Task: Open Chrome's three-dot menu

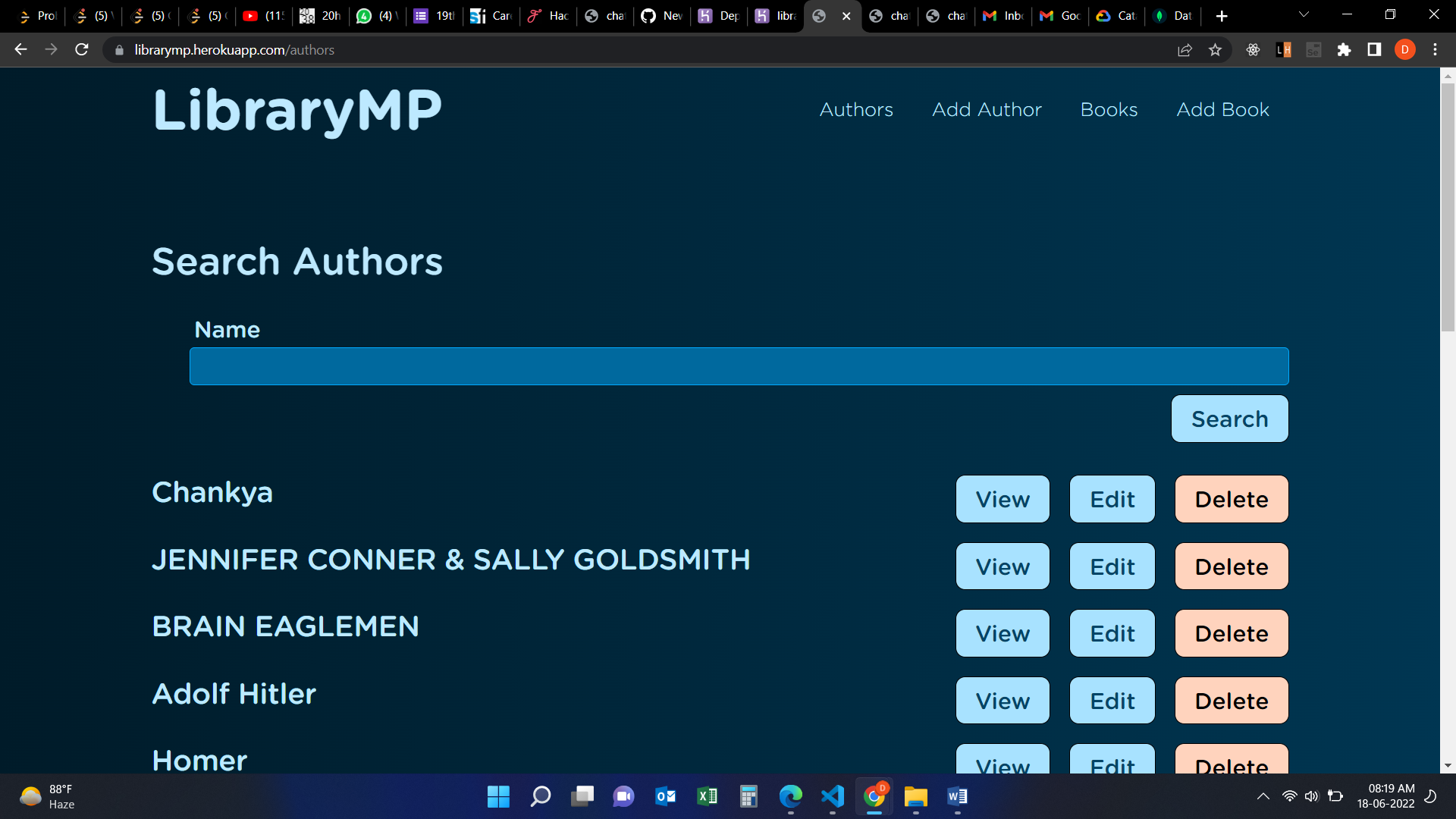Action: [x=1434, y=50]
